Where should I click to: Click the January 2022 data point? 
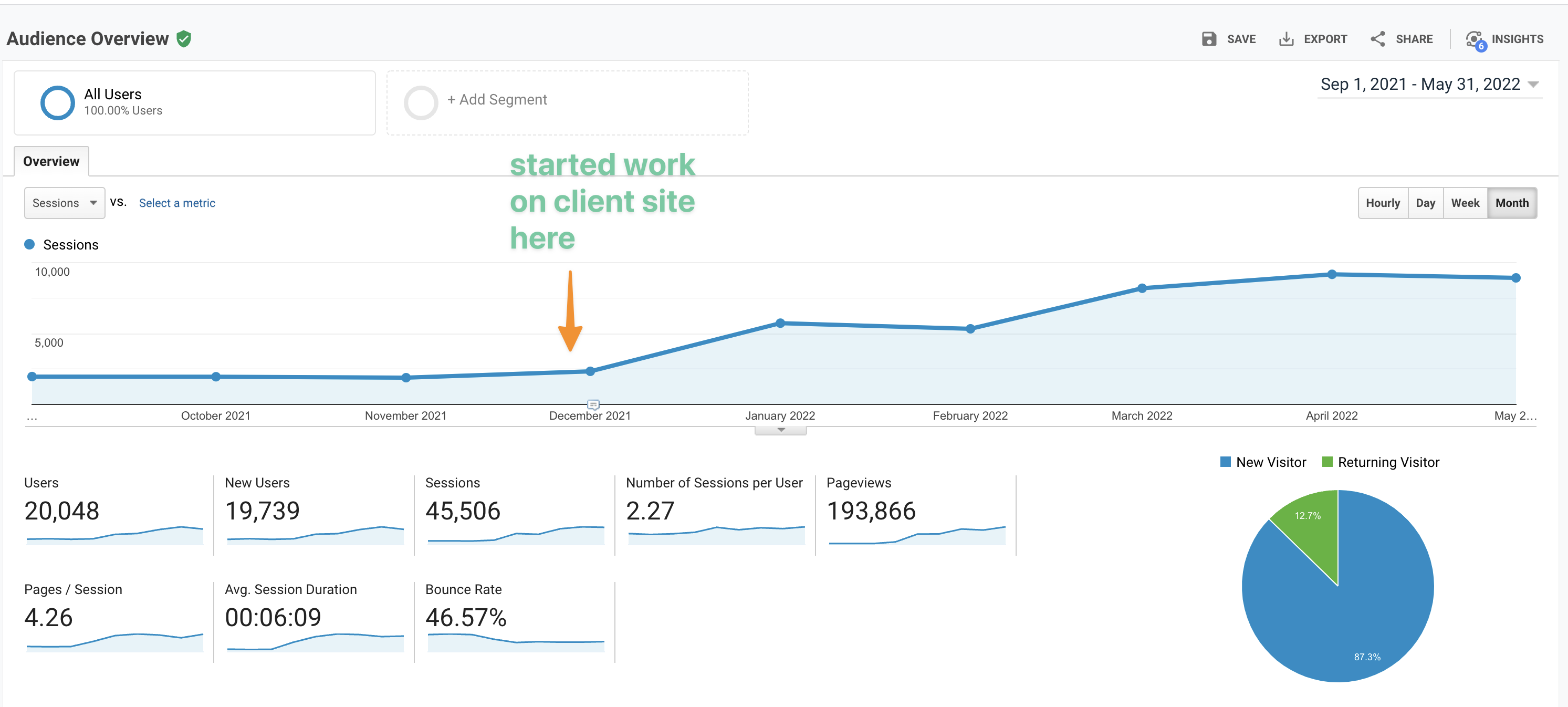click(780, 324)
